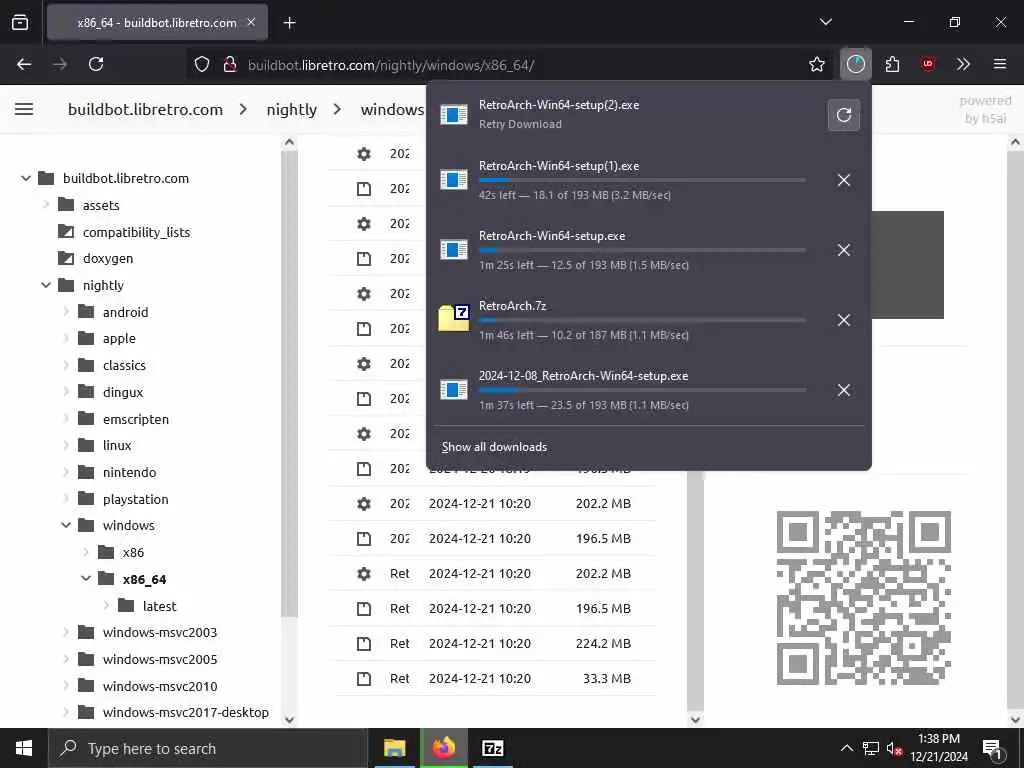Viewport: 1024px width, 768px height.
Task: Expand the latest folder
Action: (x=106, y=605)
